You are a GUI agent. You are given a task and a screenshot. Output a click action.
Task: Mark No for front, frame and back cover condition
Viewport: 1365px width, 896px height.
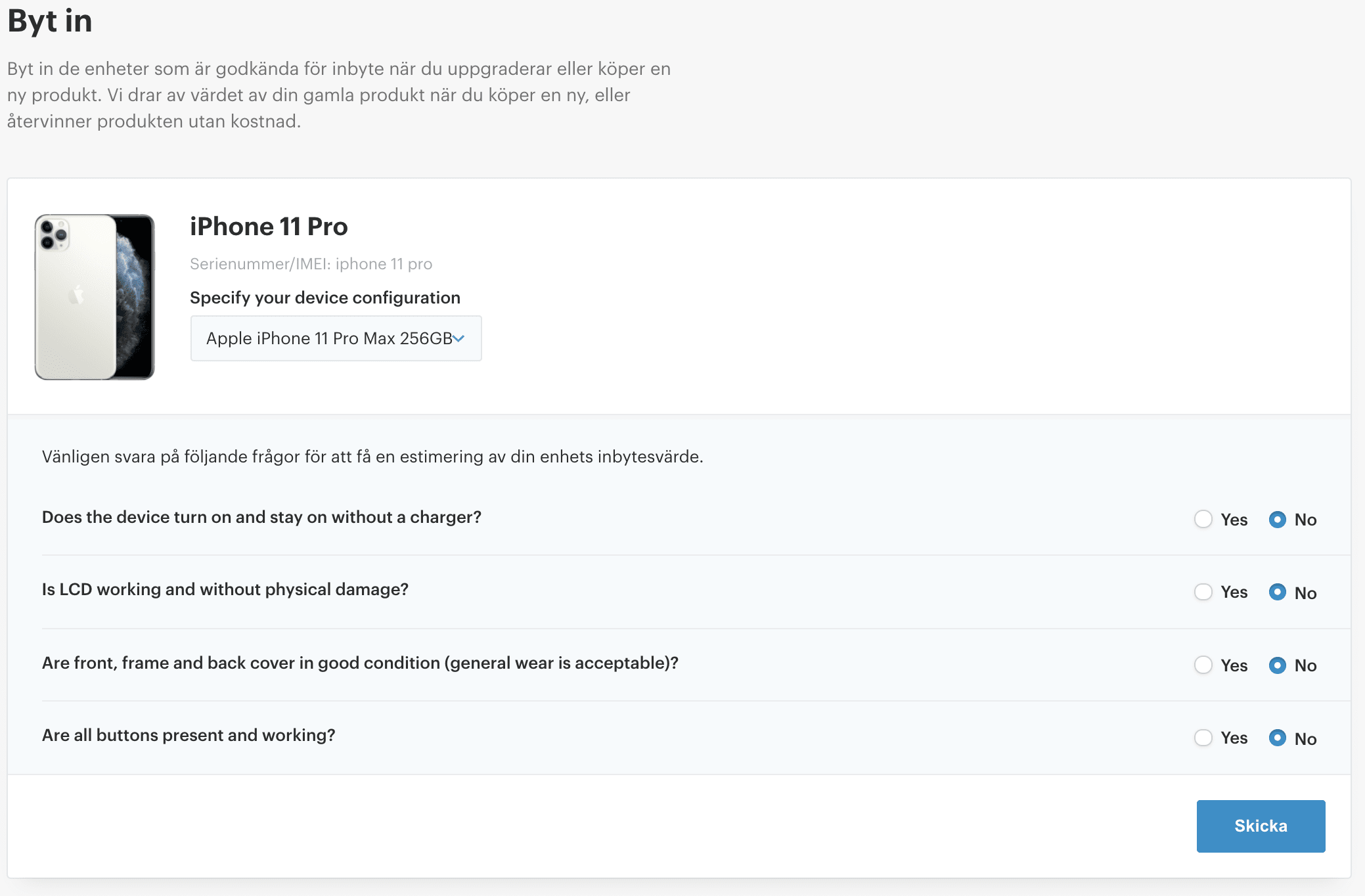tap(1277, 665)
